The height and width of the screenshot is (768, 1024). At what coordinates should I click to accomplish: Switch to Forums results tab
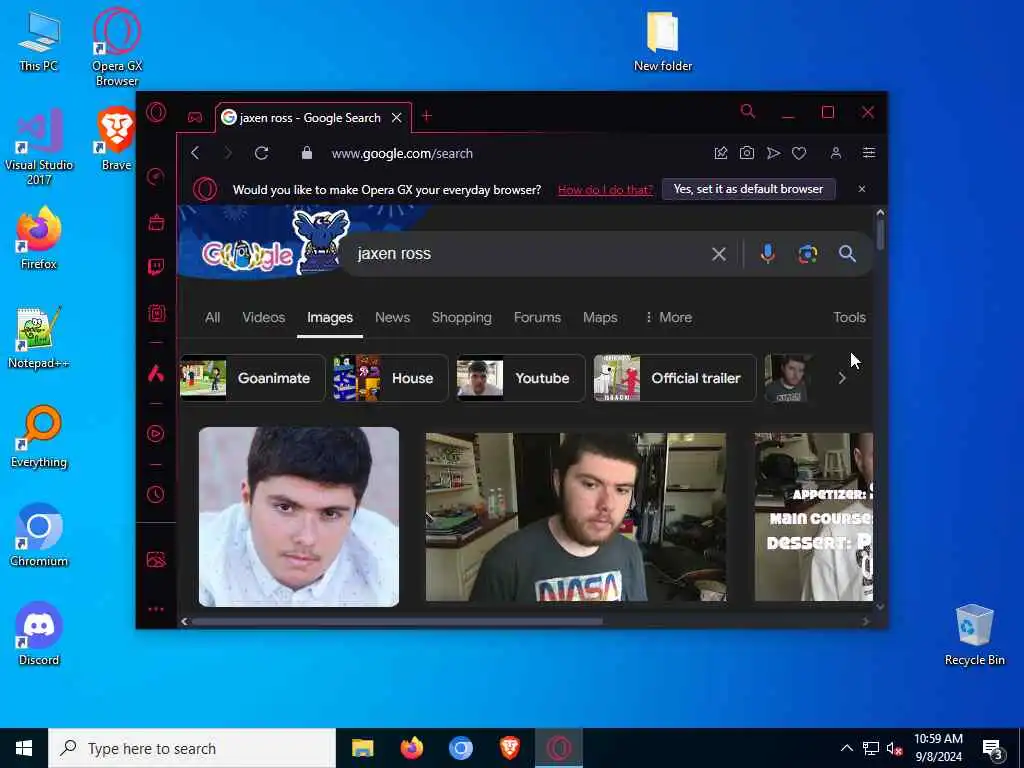pyautogui.click(x=537, y=317)
